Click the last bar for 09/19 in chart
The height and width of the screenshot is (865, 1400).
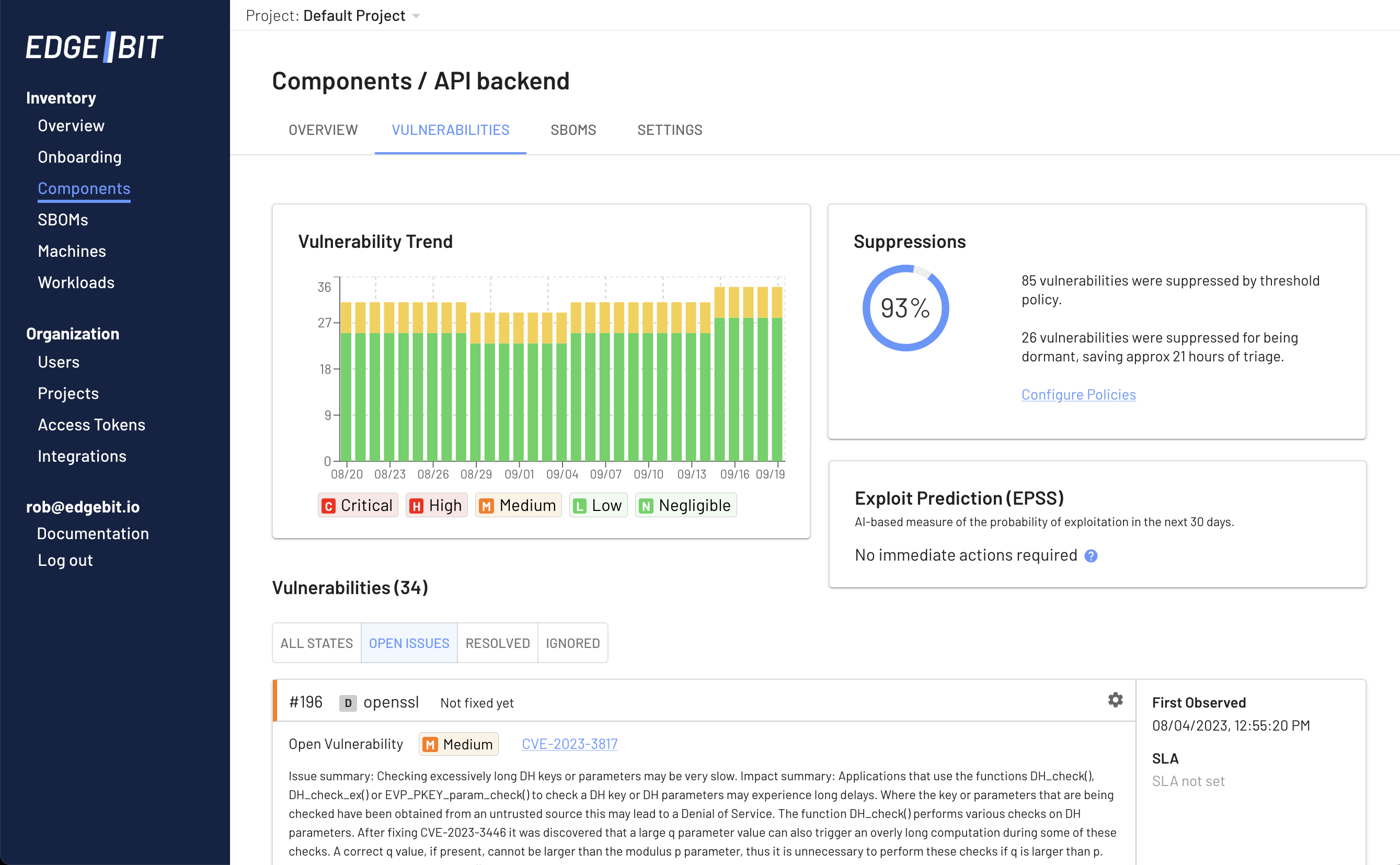[x=777, y=373]
